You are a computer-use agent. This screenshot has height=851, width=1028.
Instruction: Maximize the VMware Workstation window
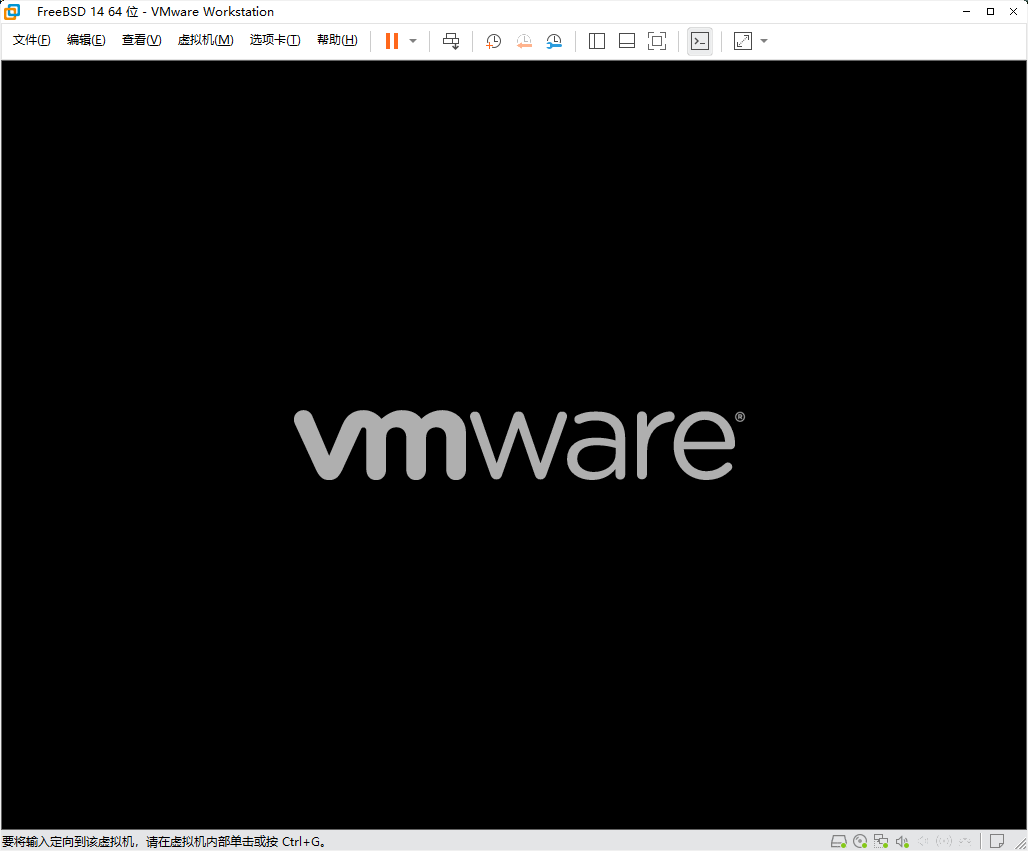(x=990, y=11)
